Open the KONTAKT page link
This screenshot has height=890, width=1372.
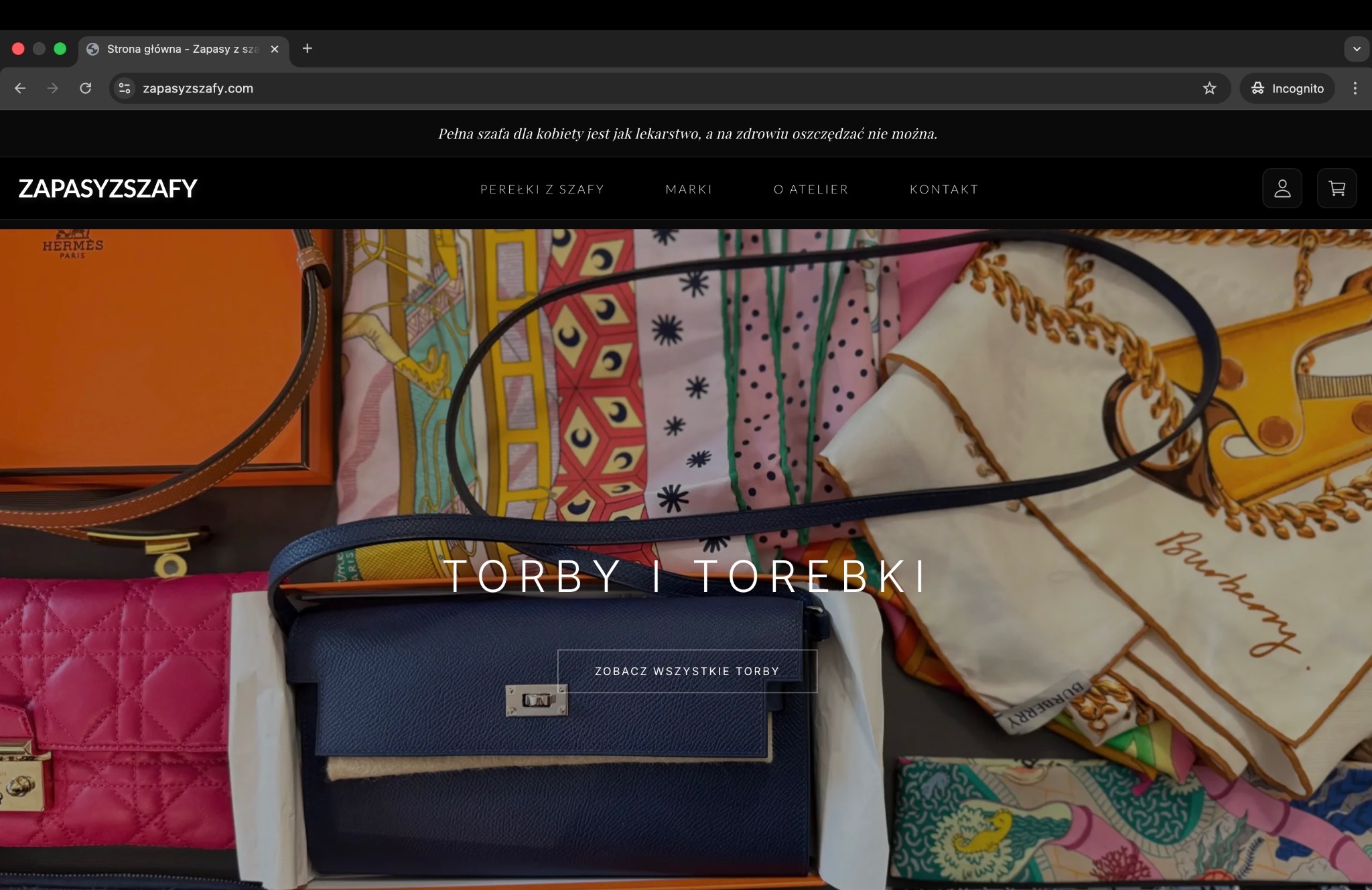click(x=943, y=189)
